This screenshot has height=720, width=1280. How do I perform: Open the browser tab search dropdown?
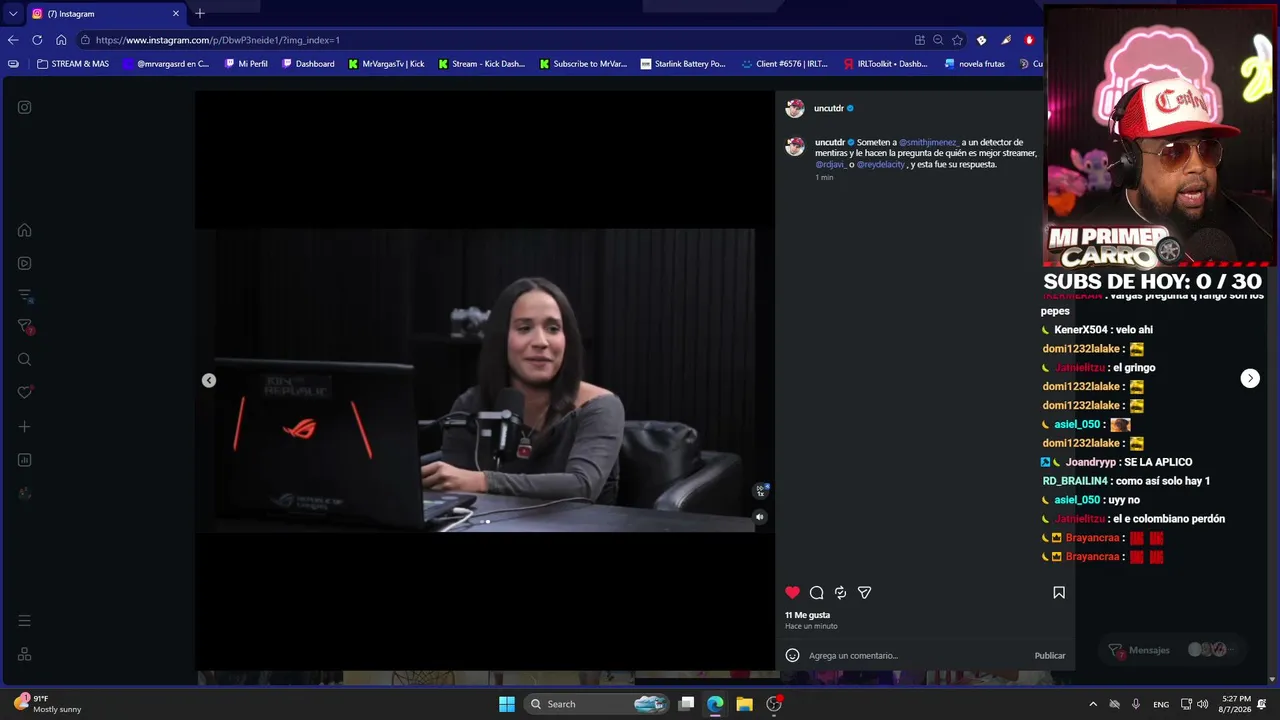[13, 14]
